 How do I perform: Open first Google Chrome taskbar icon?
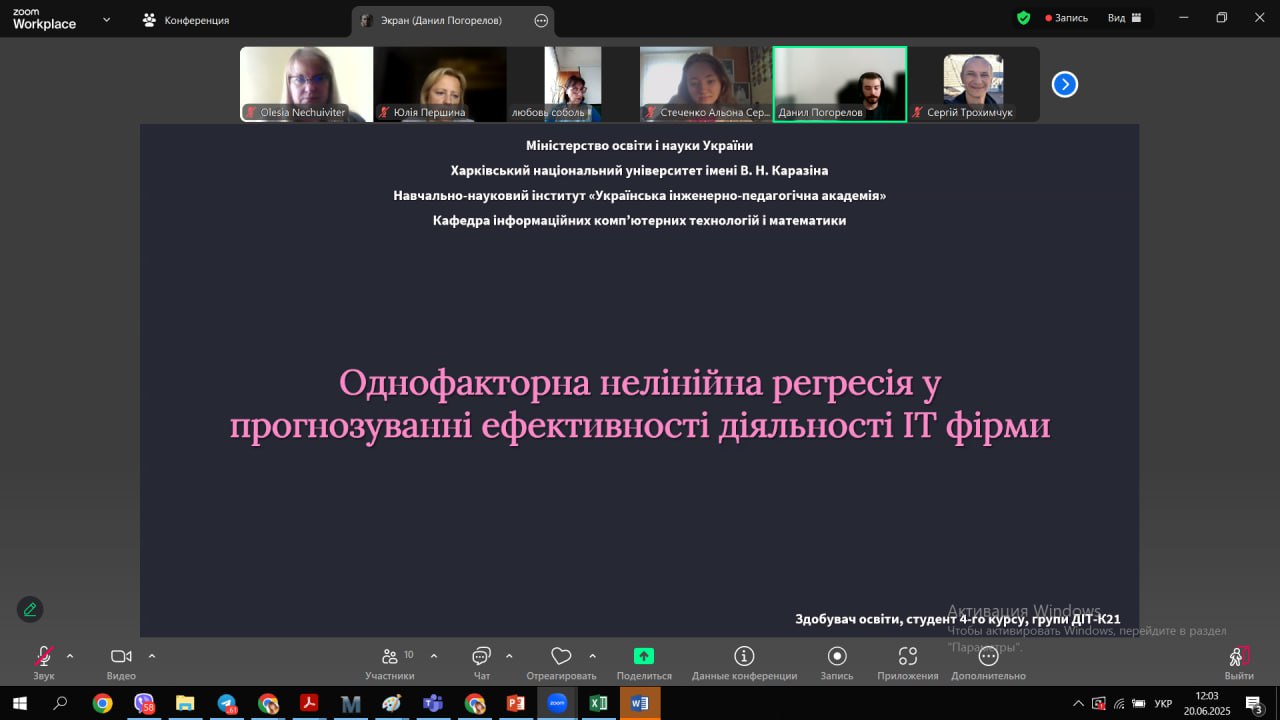102,703
